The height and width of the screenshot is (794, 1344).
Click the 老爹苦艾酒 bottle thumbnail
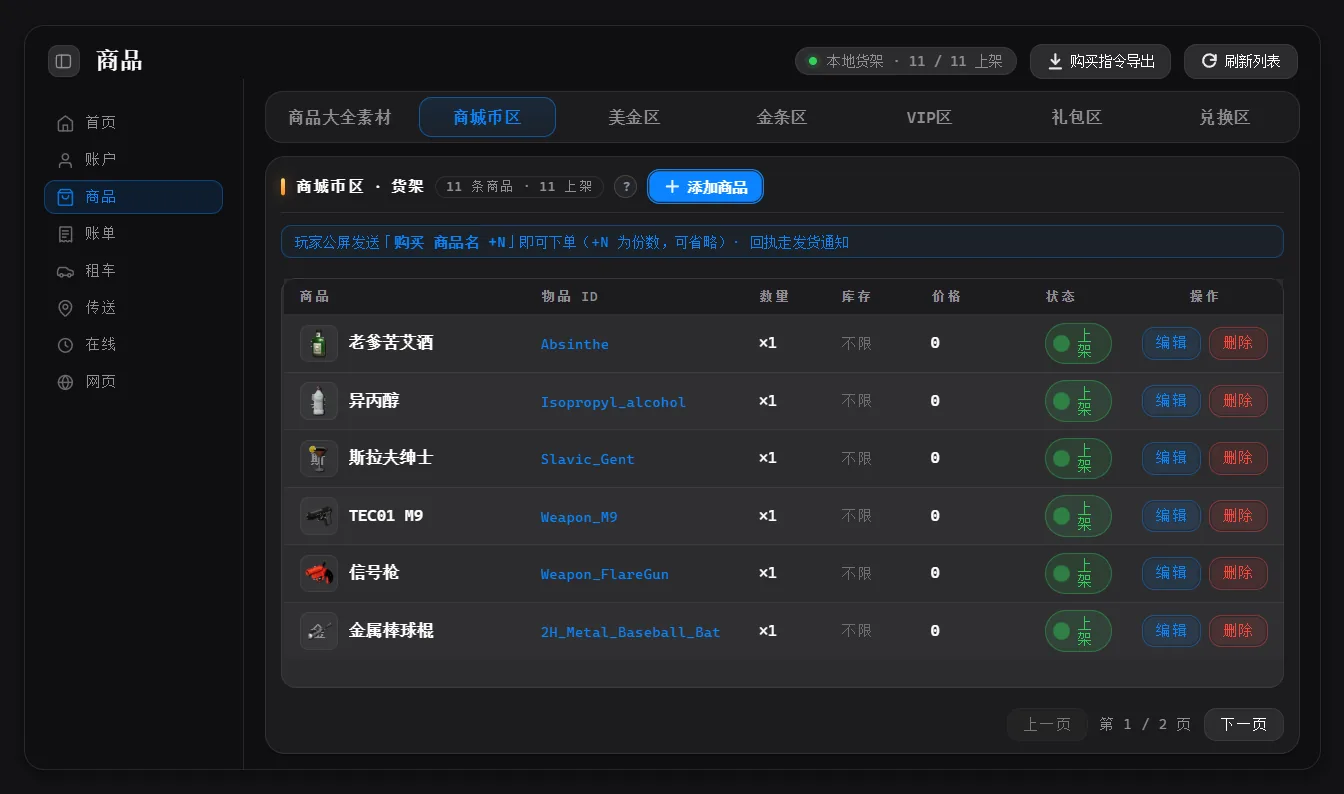[319, 344]
